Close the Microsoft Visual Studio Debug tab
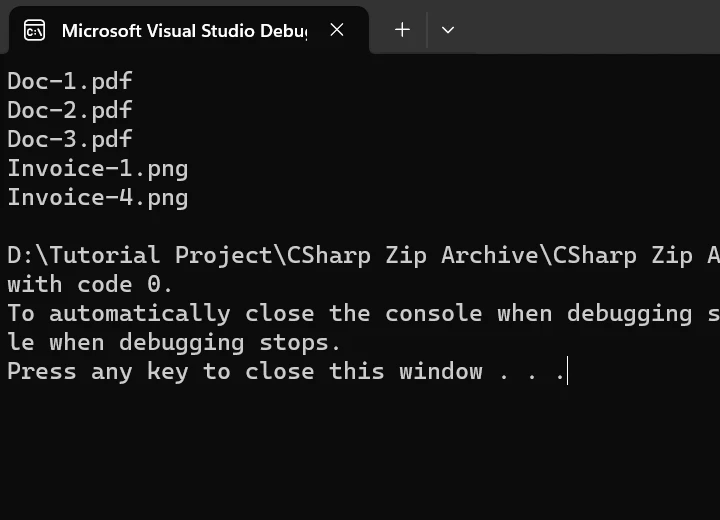This screenshot has height=520, width=720. (337, 30)
